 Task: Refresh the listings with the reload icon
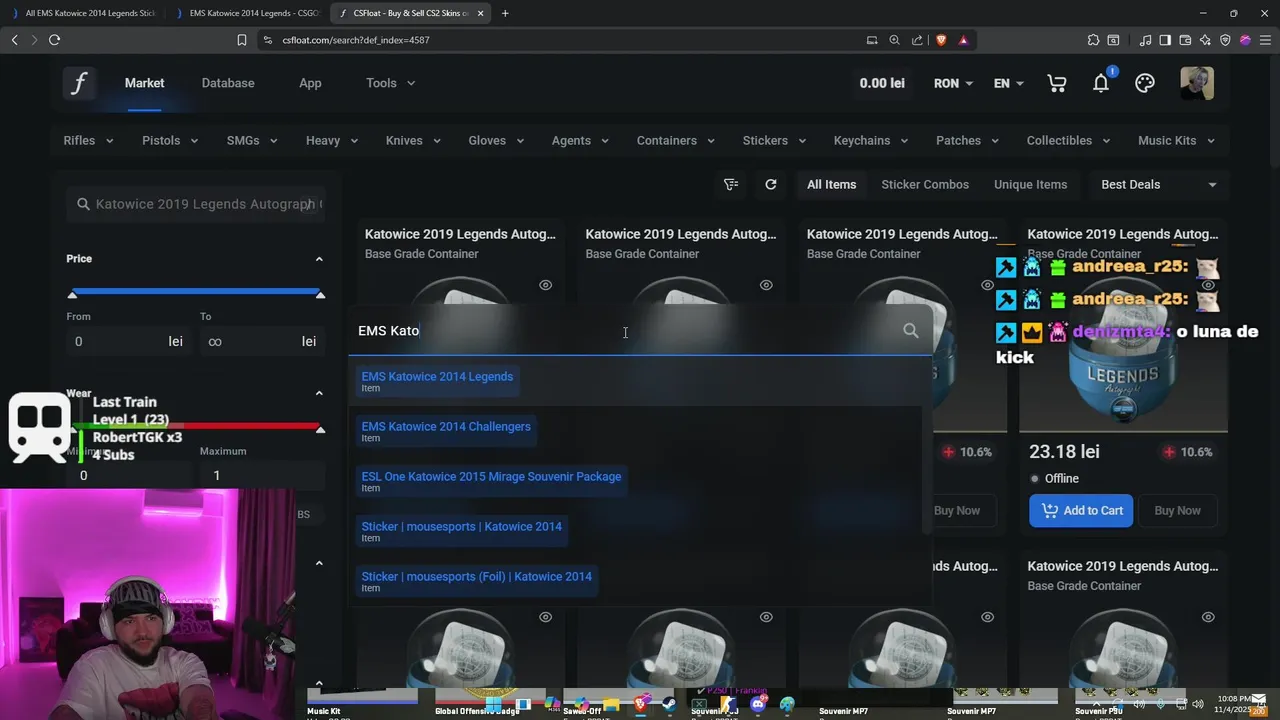point(770,184)
